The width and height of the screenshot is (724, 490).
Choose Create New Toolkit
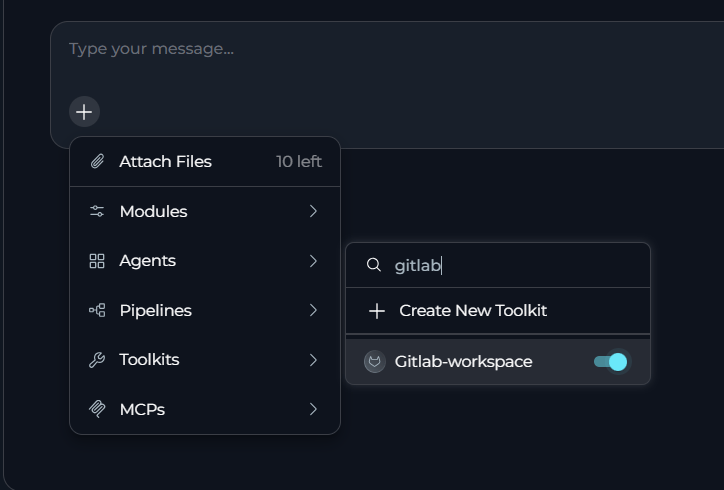(498, 311)
